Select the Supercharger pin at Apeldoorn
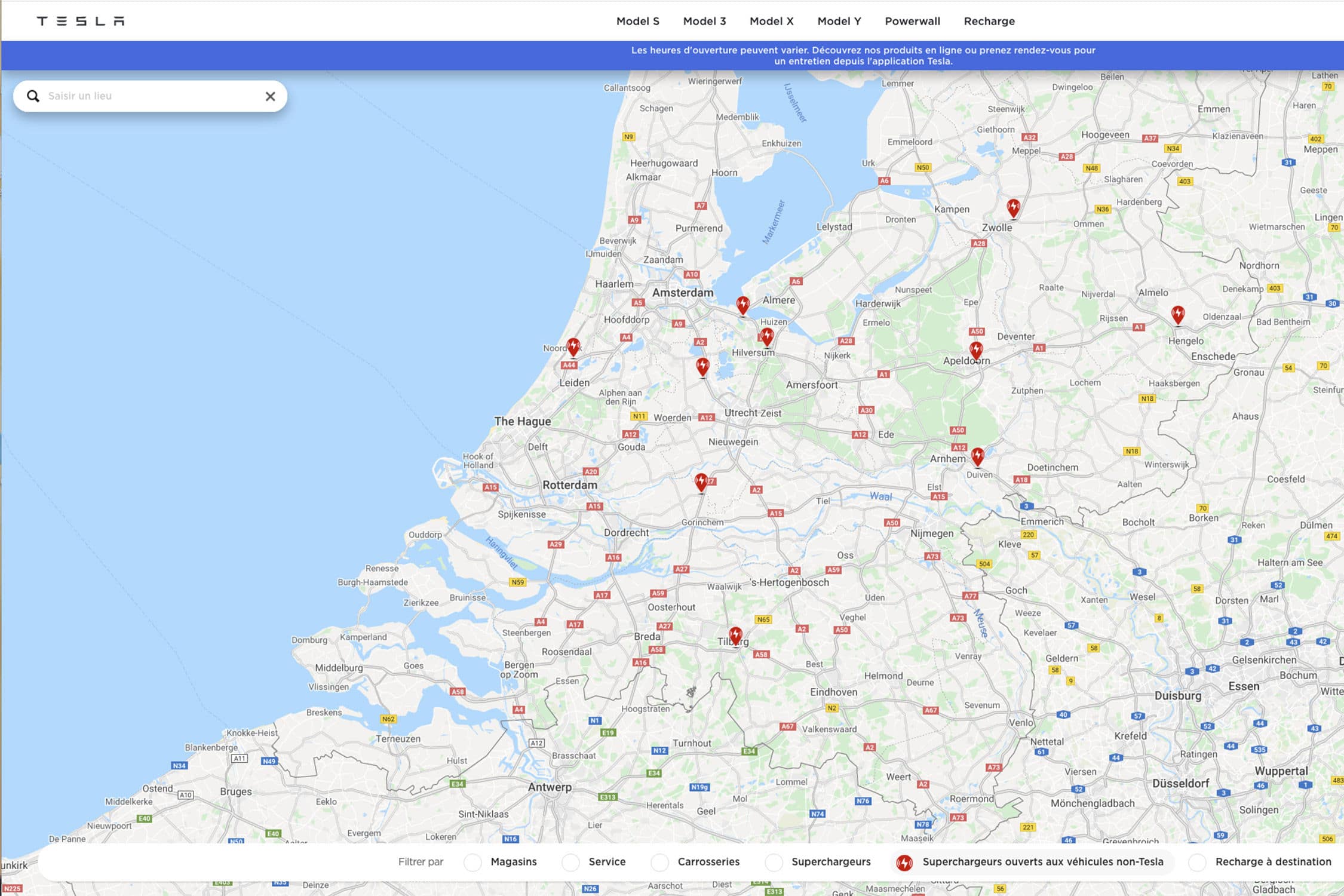This screenshot has width=1344, height=896. pyautogui.click(x=976, y=351)
